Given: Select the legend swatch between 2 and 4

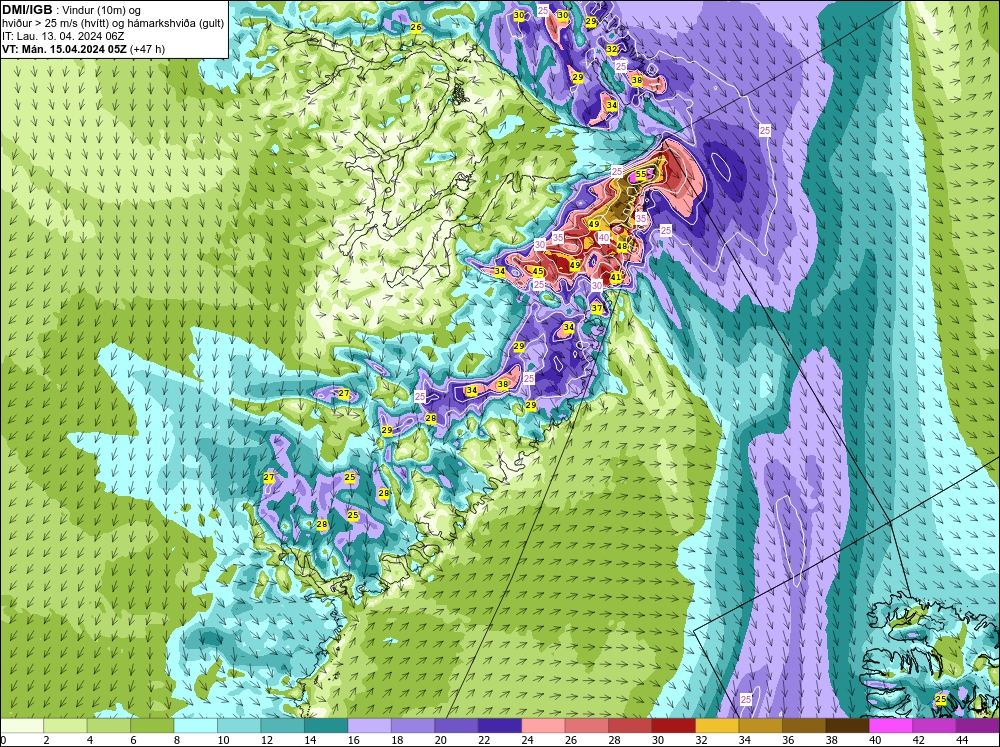Looking at the screenshot, I should [x=65, y=725].
